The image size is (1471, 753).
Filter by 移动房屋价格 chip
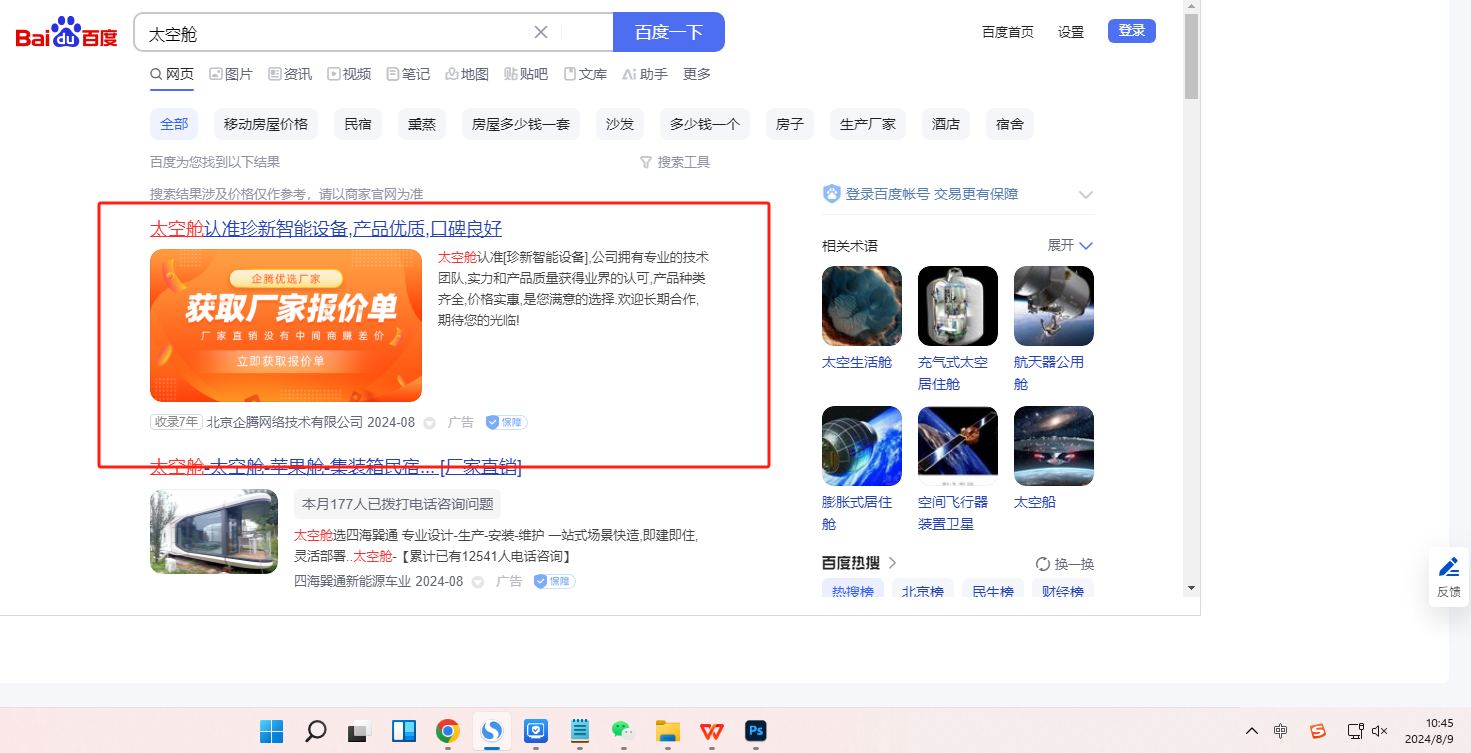(266, 124)
